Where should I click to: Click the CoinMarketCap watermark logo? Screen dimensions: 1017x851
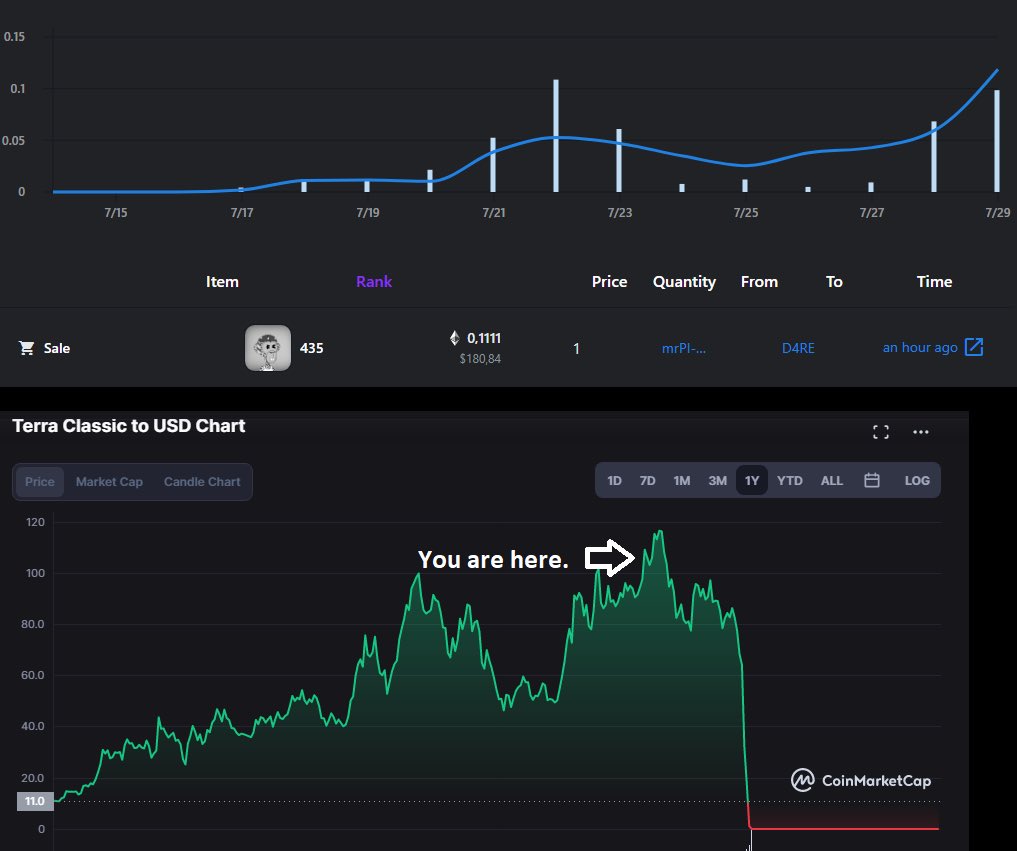802,779
